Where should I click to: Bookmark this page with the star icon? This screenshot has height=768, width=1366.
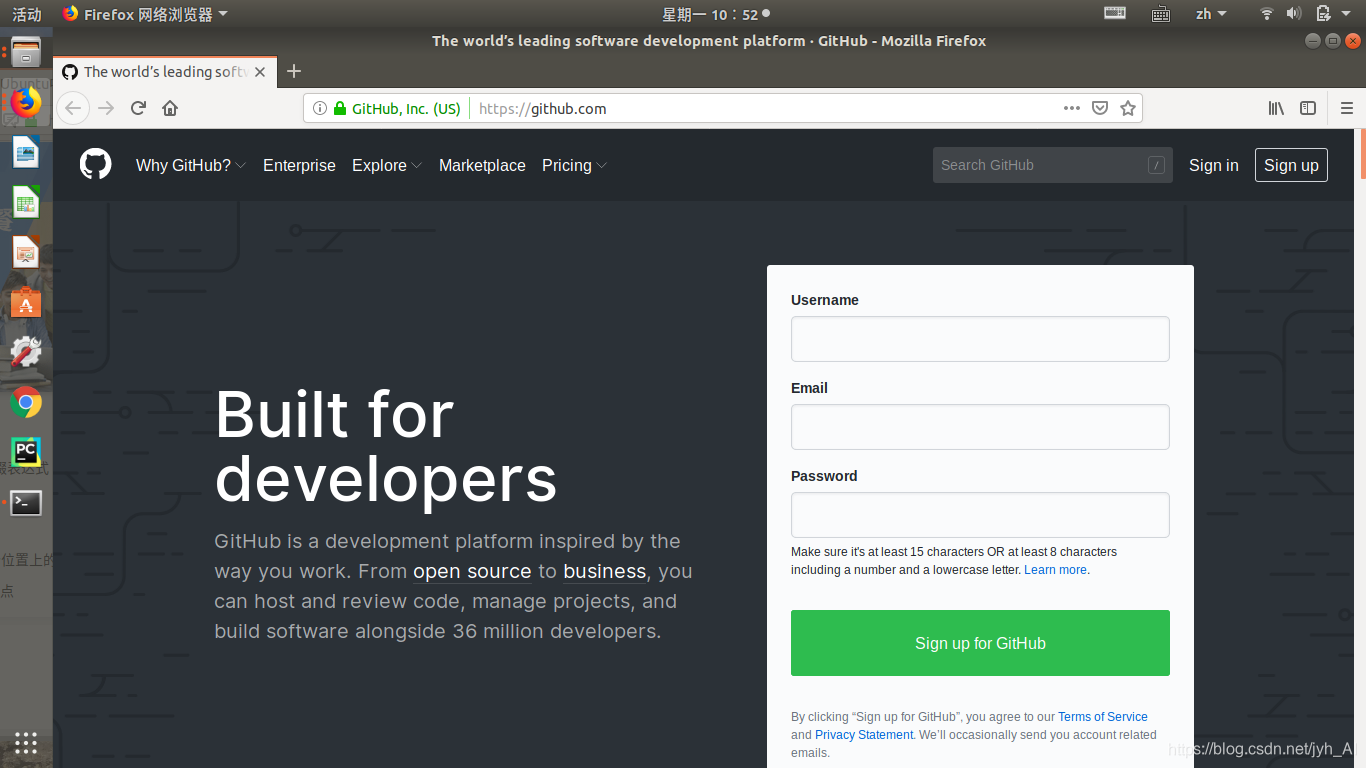[1128, 108]
